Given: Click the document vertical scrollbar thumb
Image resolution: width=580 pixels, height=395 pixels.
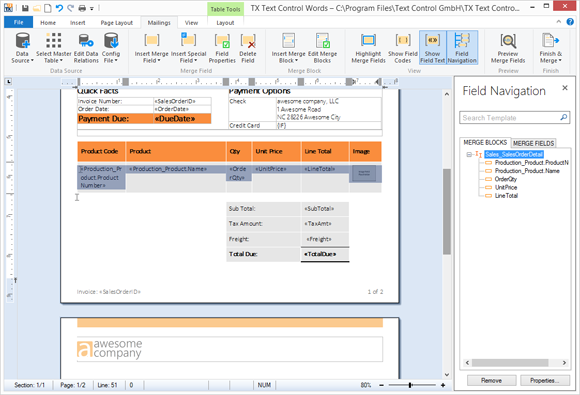Looking at the screenshot, I should [446, 212].
